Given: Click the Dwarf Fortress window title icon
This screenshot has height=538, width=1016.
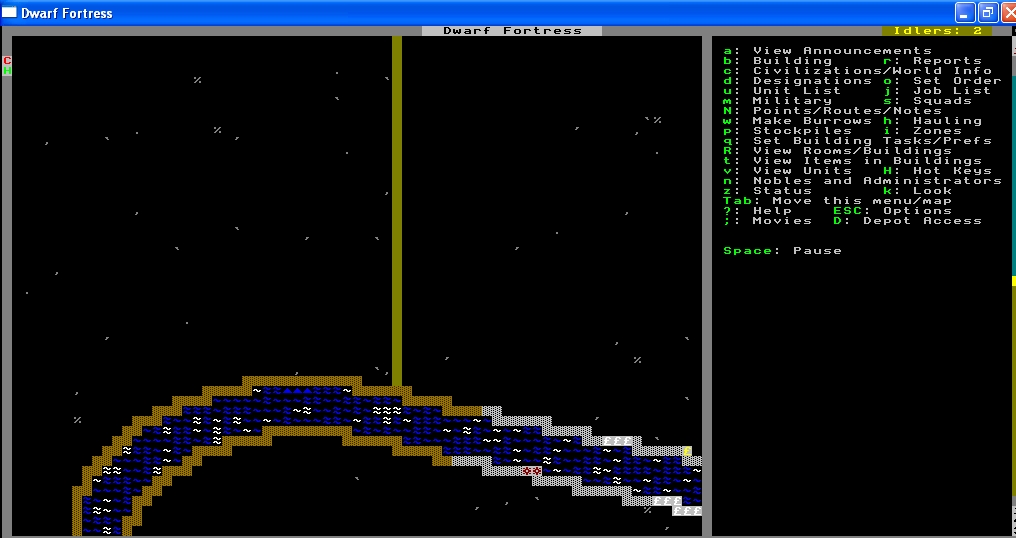Looking at the screenshot, I should pos(11,13).
